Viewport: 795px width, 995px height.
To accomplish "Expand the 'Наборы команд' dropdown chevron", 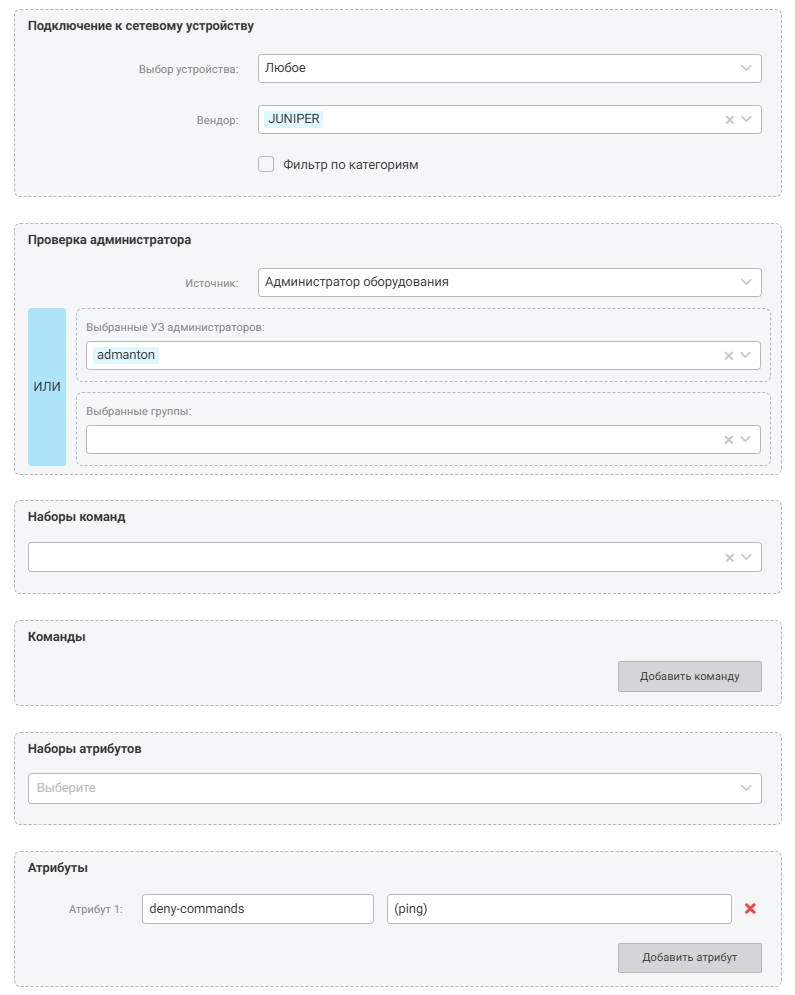I will click(x=746, y=557).
